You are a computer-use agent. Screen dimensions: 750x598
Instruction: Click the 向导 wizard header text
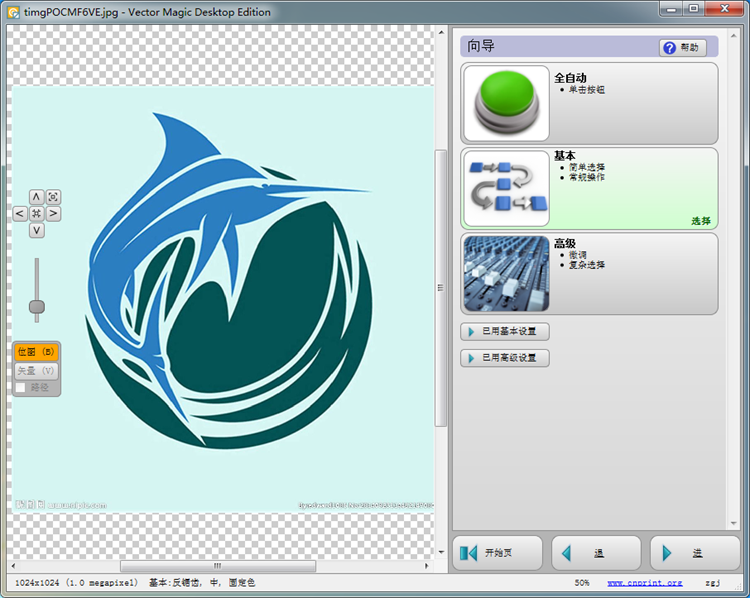(x=481, y=46)
